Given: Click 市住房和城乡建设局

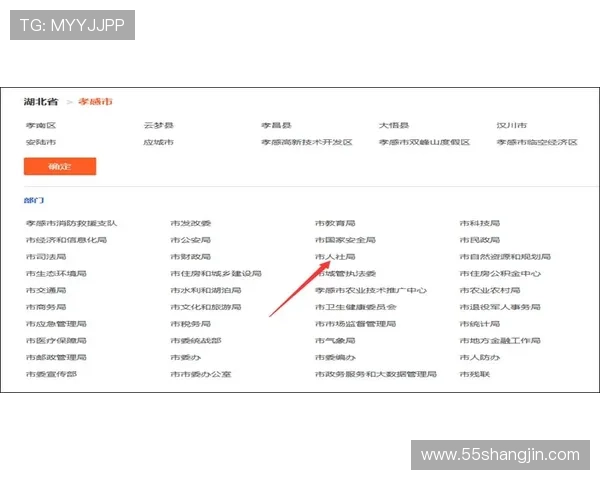Looking at the screenshot, I should coord(216,273).
